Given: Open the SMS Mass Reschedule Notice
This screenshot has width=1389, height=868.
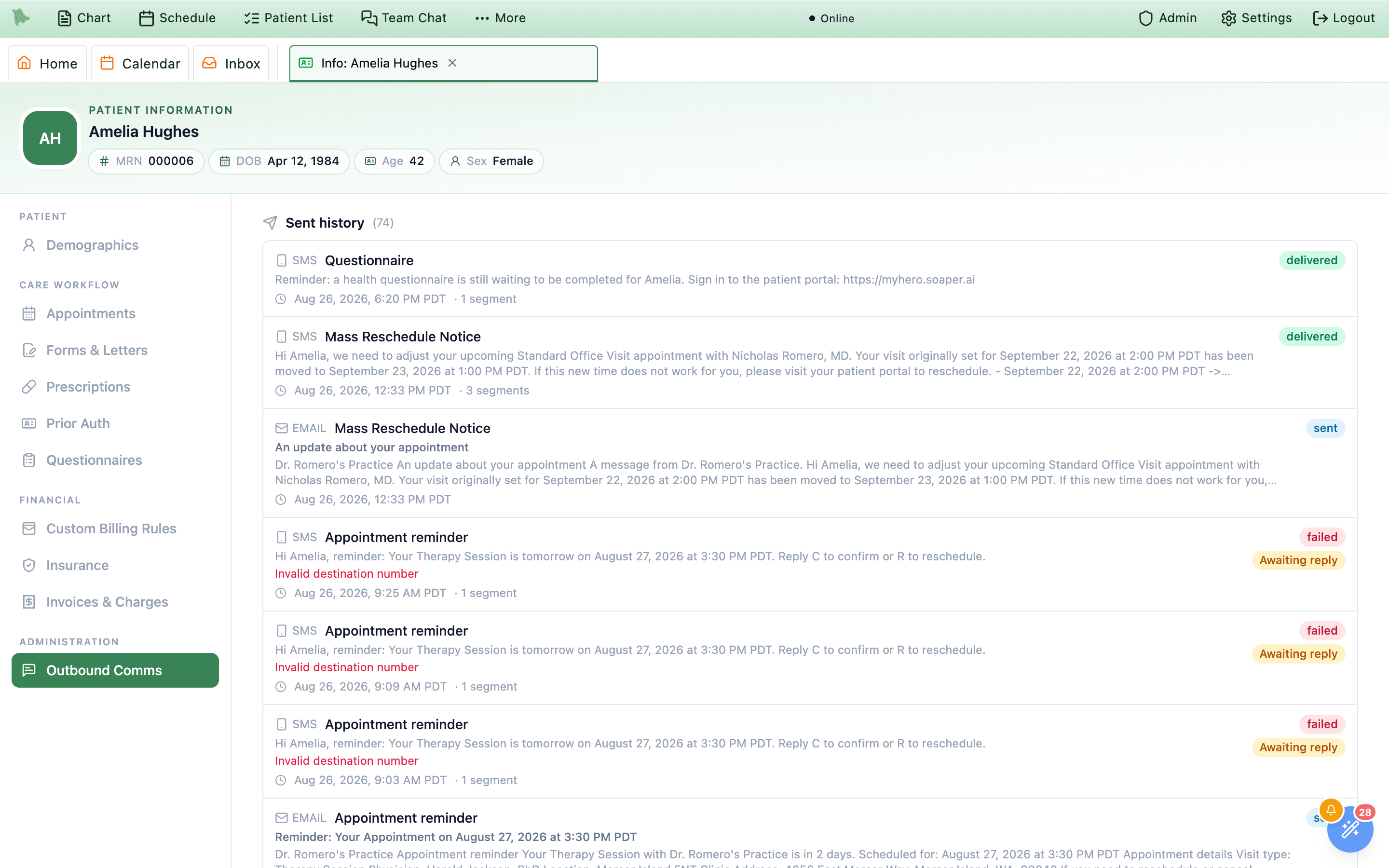Looking at the screenshot, I should coord(810,363).
